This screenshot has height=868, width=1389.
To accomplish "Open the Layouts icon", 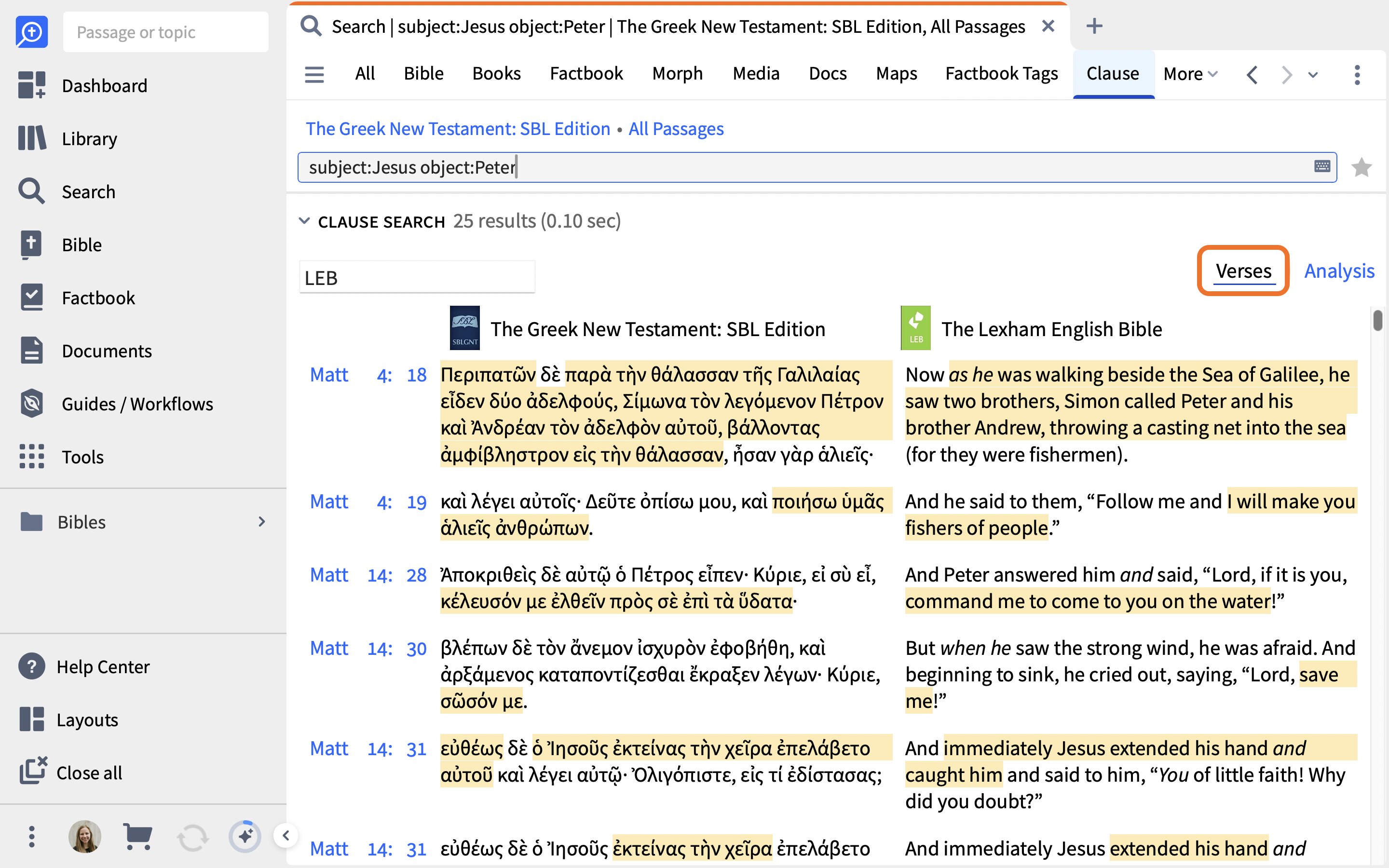I will pyautogui.click(x=31, y=719).
